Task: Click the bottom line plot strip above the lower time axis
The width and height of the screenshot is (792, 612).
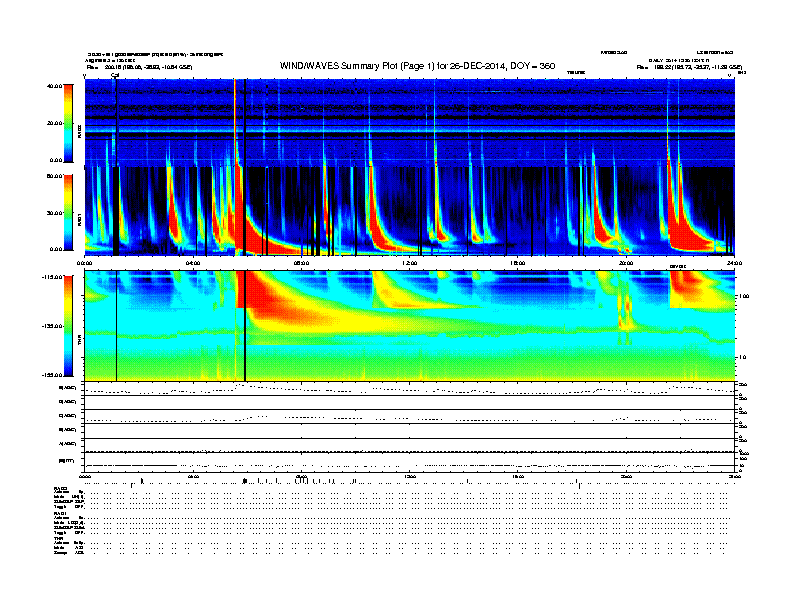Action: pyautogui.click(x=409, y=462)
